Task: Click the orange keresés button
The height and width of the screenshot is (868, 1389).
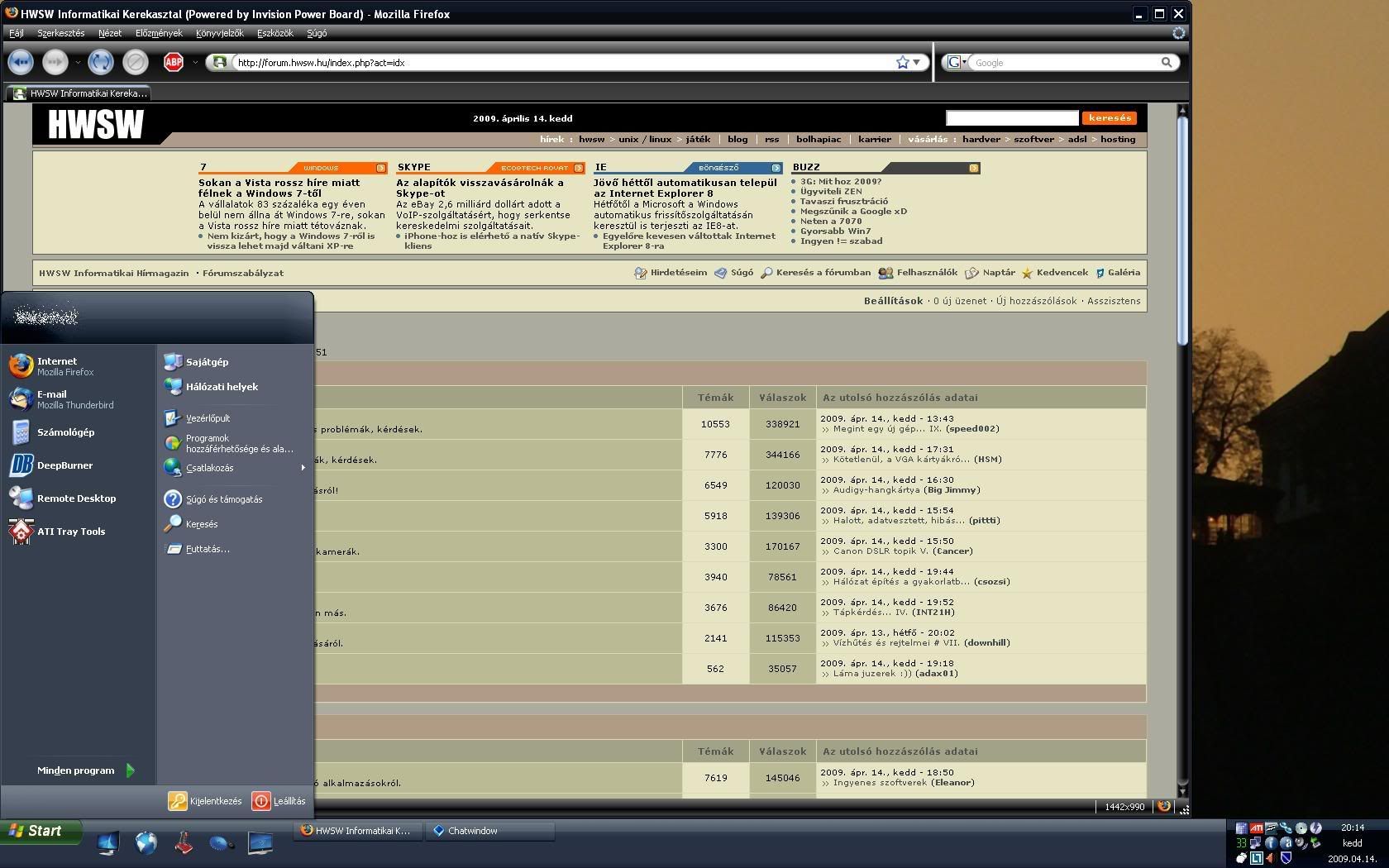Action: point(1110,118)
